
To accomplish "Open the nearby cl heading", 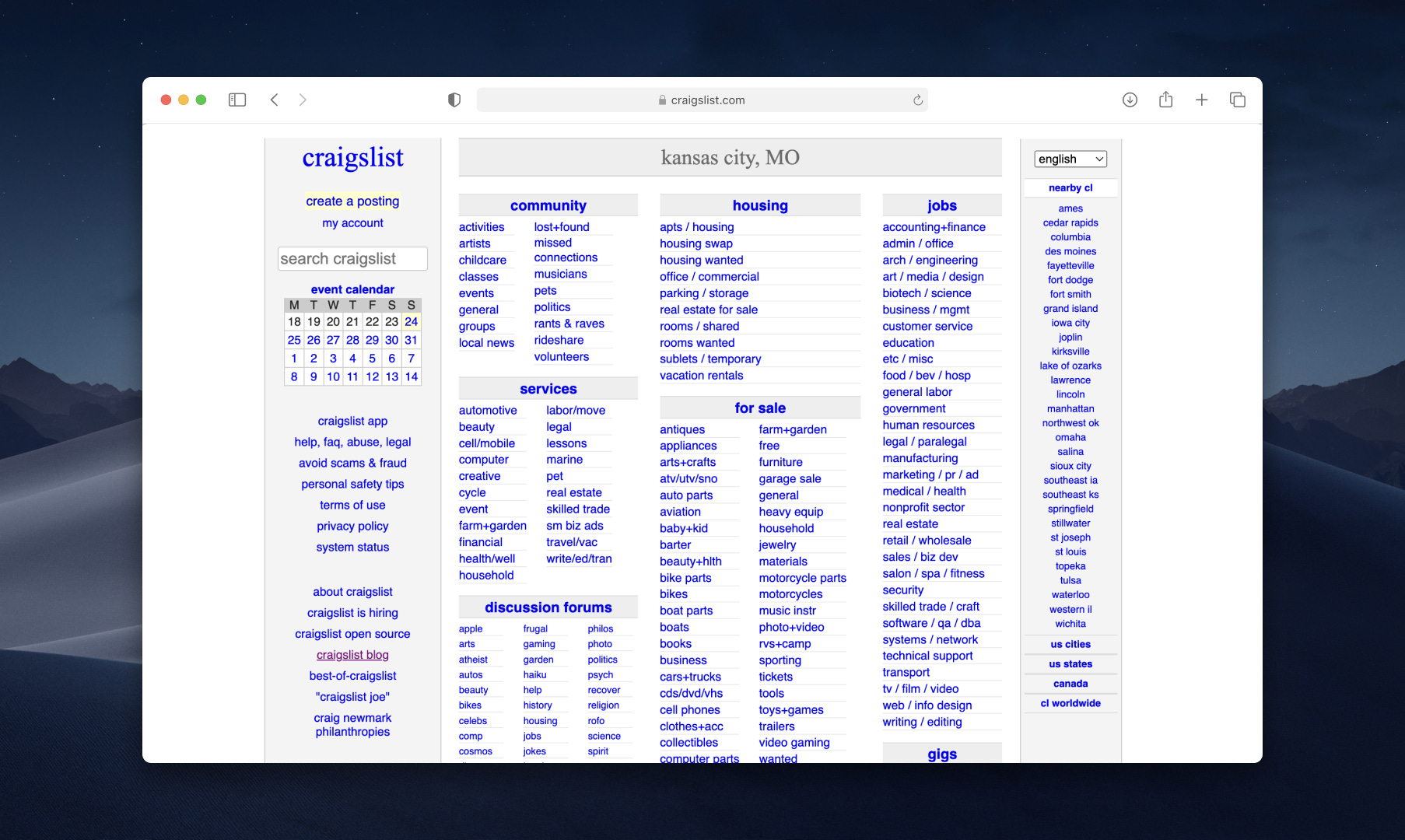I will tap(1070, 187).
